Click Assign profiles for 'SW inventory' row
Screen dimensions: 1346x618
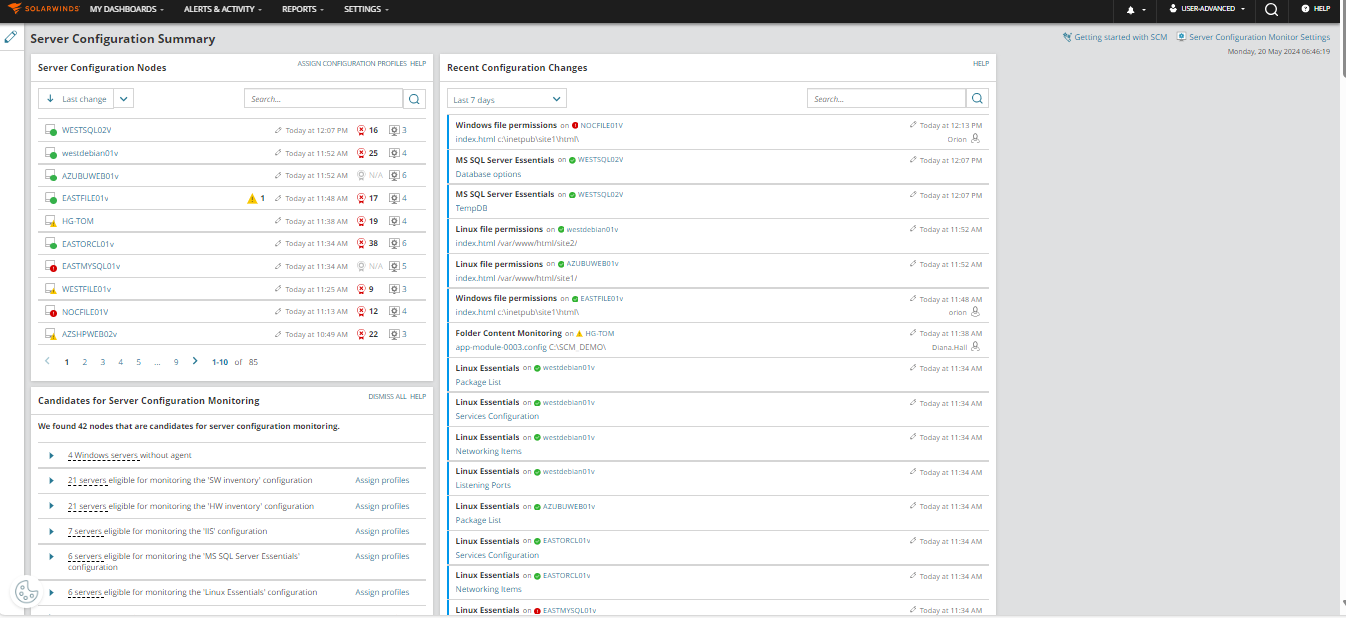tap(382, 480)
